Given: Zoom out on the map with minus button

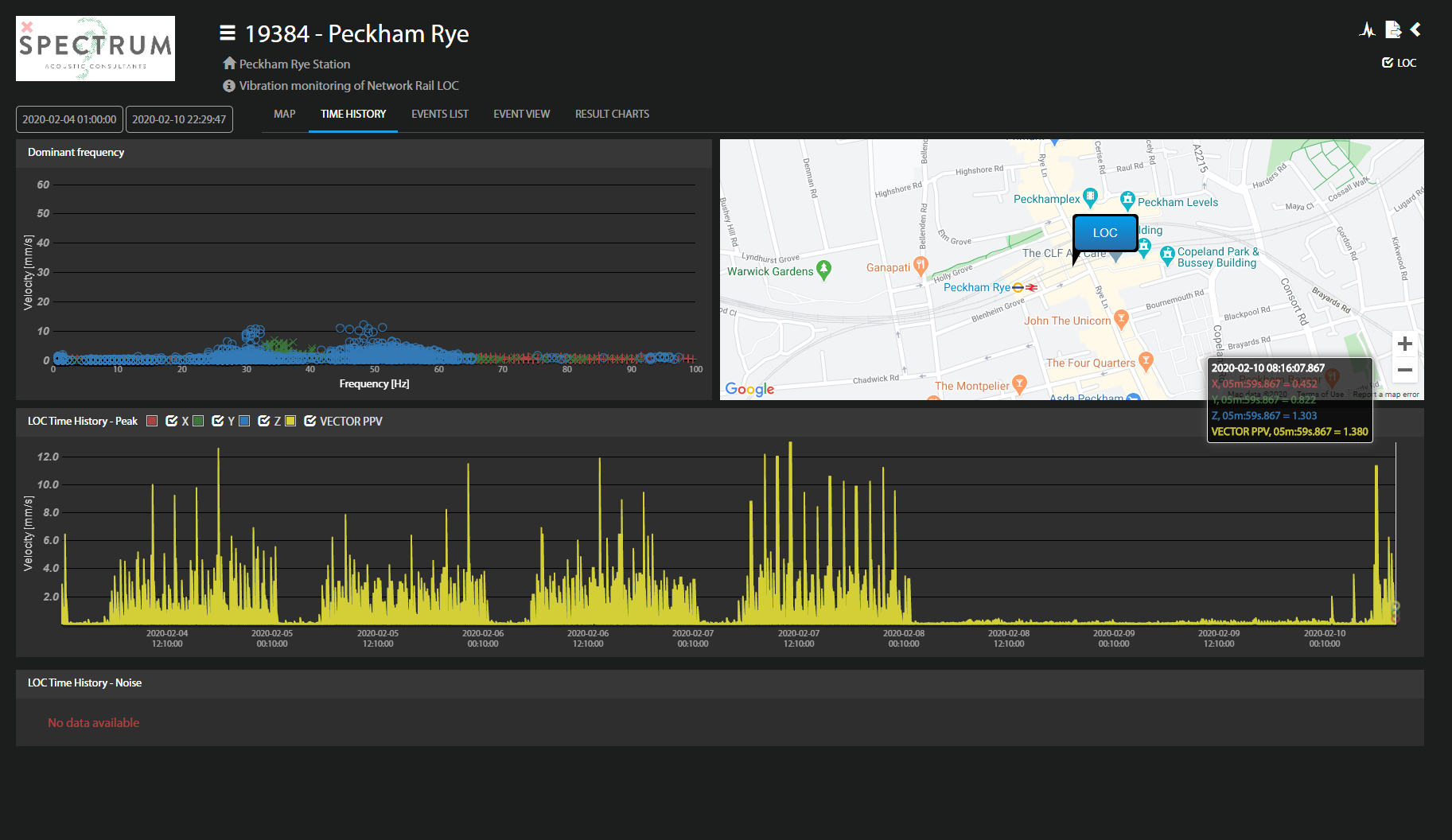Looking at the screenshot, I should (1404, 370).
